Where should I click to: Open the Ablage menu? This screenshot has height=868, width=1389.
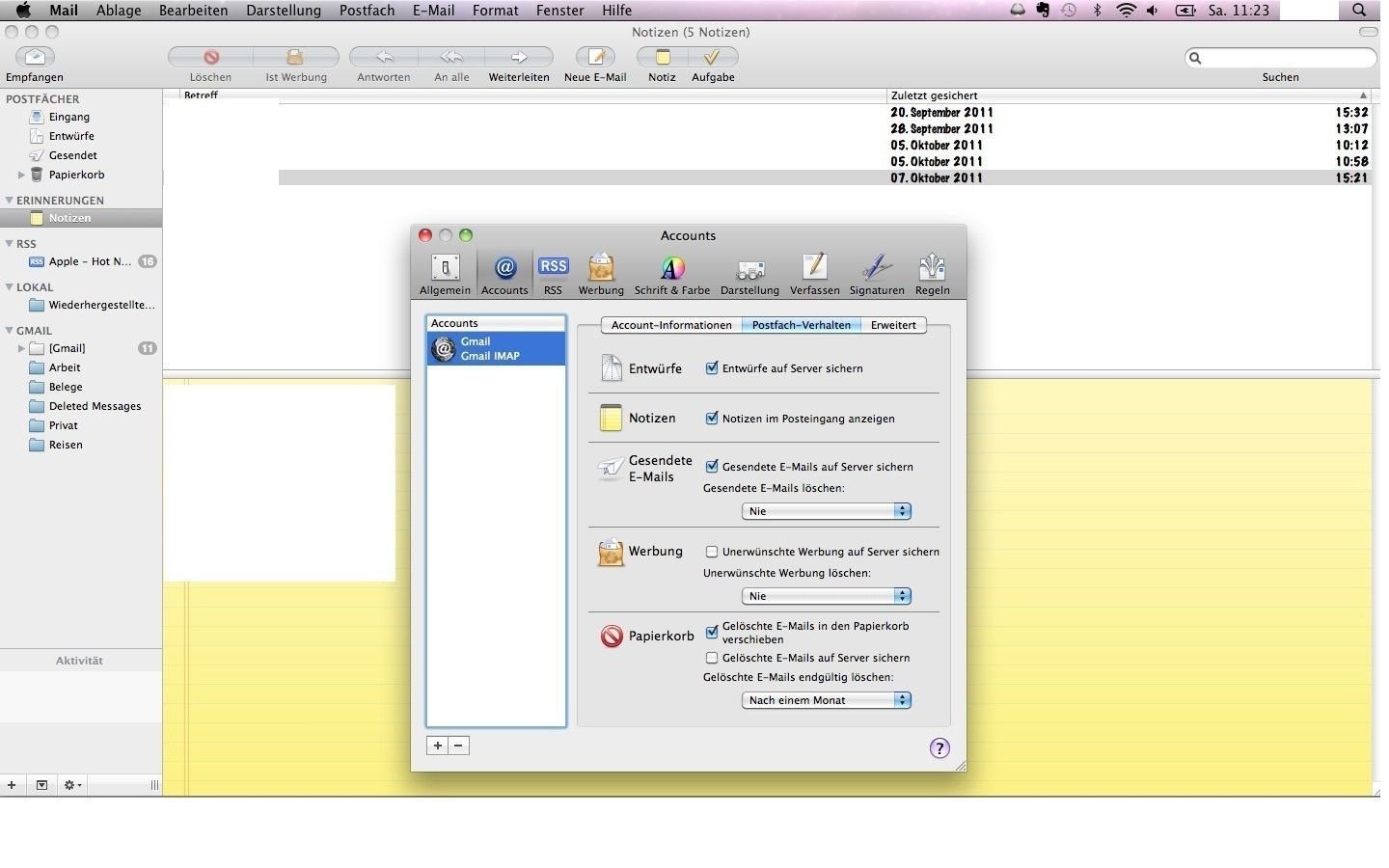(119, 11)
